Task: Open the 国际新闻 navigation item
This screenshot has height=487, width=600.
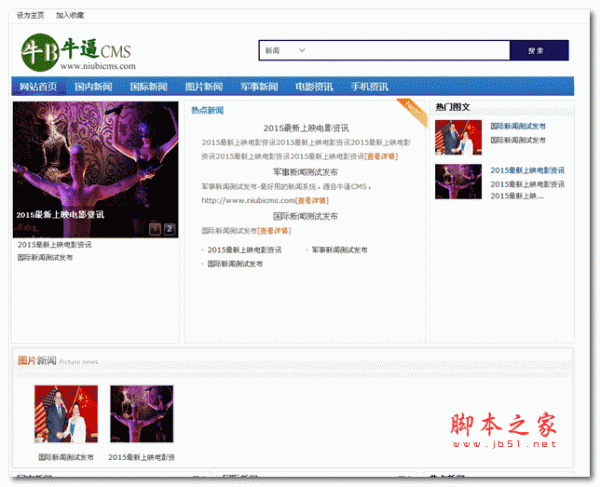Action: (148, 86)
